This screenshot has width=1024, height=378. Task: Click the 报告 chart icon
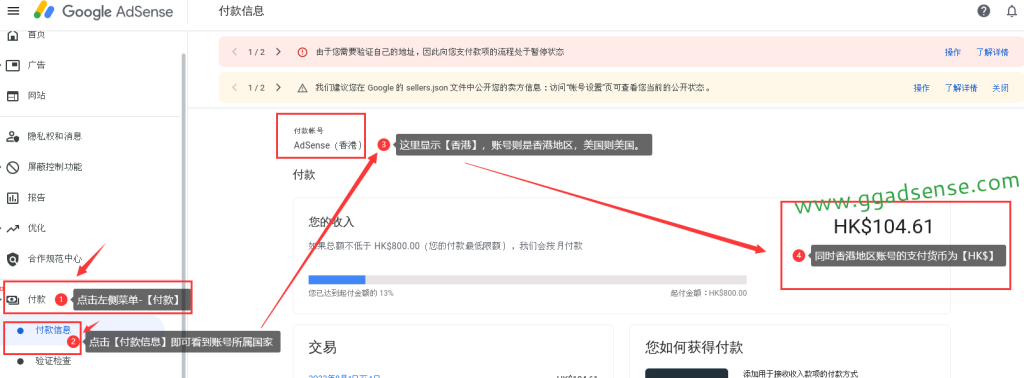click(13, 198)
